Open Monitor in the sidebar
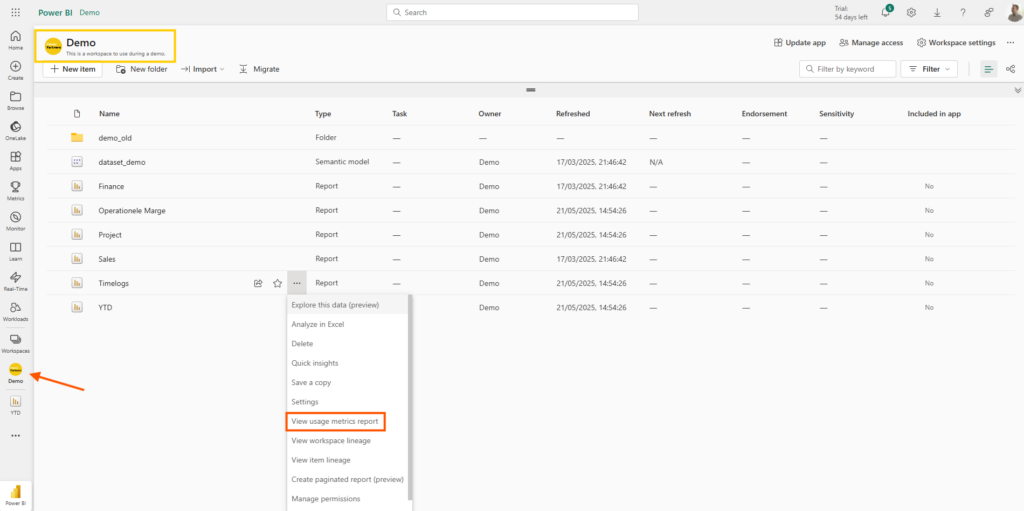The image size is (1024, 511). tap(16, 222)
